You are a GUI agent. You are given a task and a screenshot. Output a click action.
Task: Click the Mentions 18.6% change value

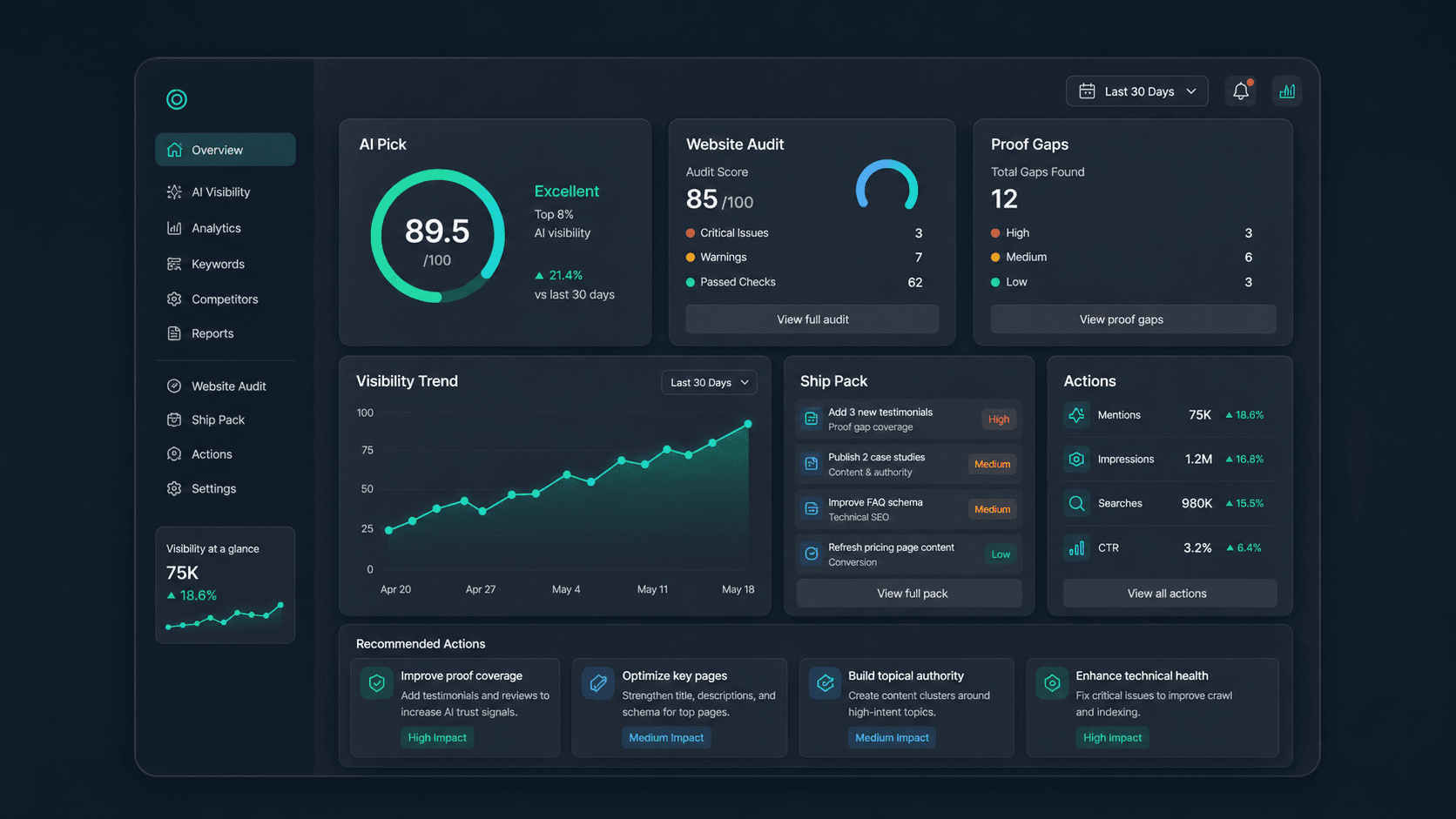click(x=1244, y=415)
